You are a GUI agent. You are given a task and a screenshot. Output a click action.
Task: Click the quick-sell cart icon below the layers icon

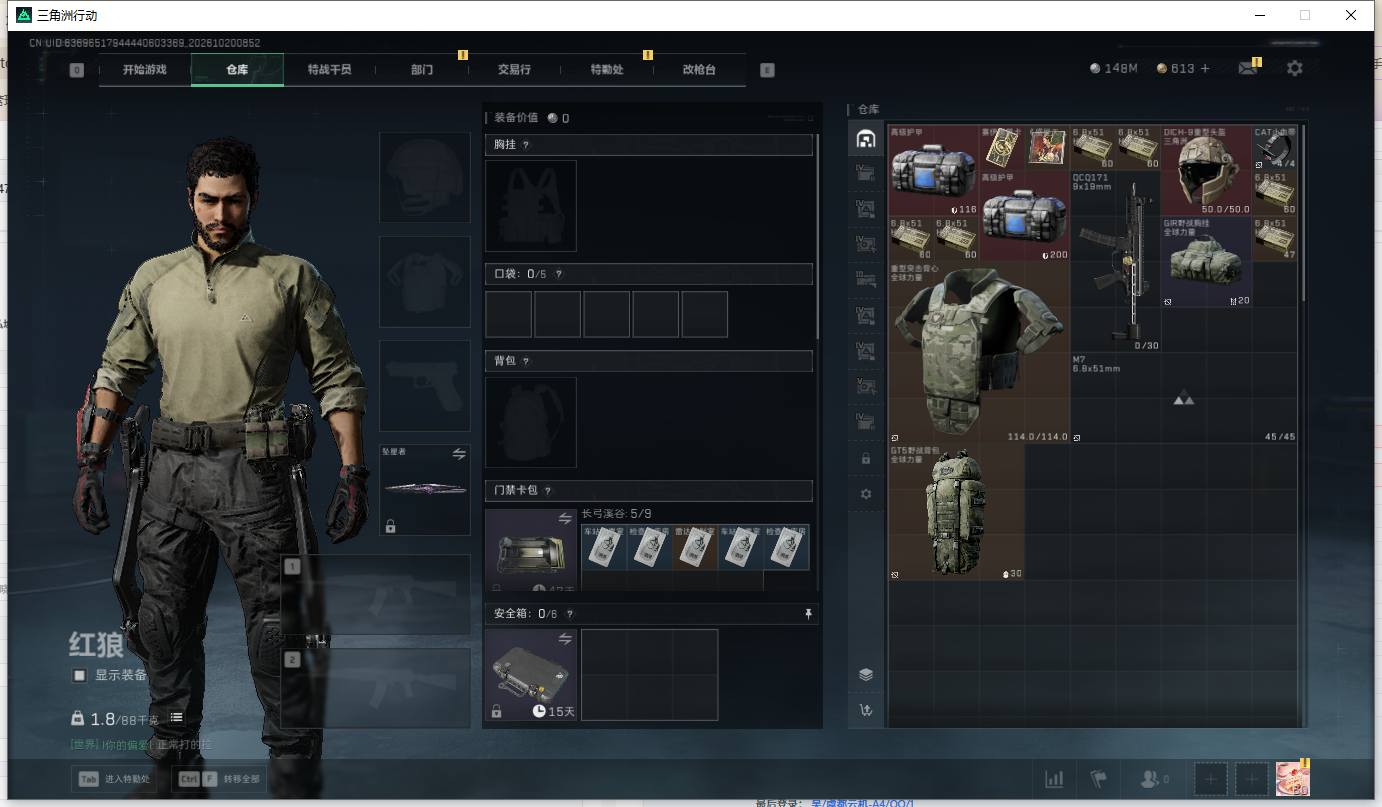tap(866, 711)
